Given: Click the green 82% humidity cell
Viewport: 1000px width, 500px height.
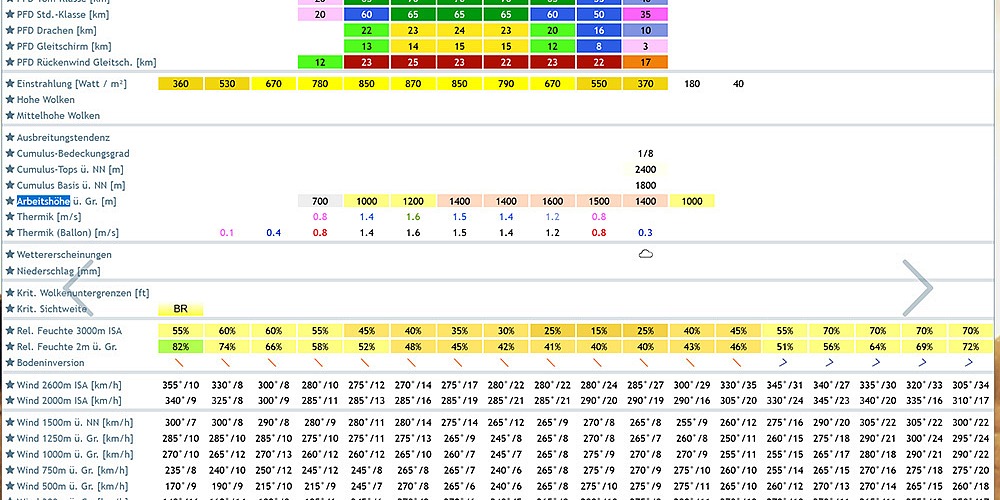Looking at the screenshot, I should (180, 347).
